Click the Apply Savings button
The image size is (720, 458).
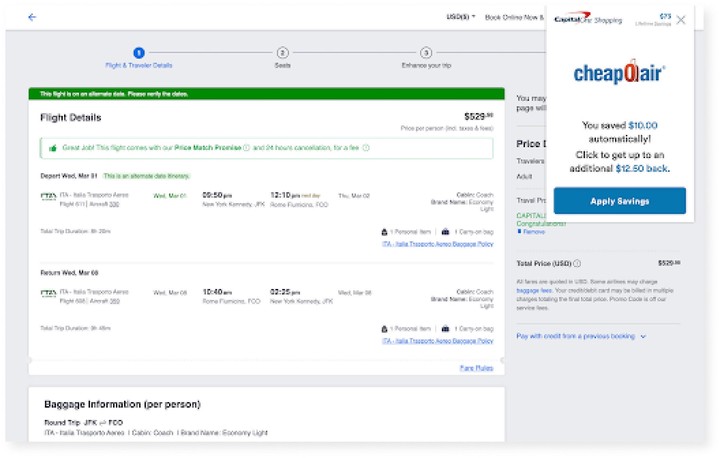619,201
